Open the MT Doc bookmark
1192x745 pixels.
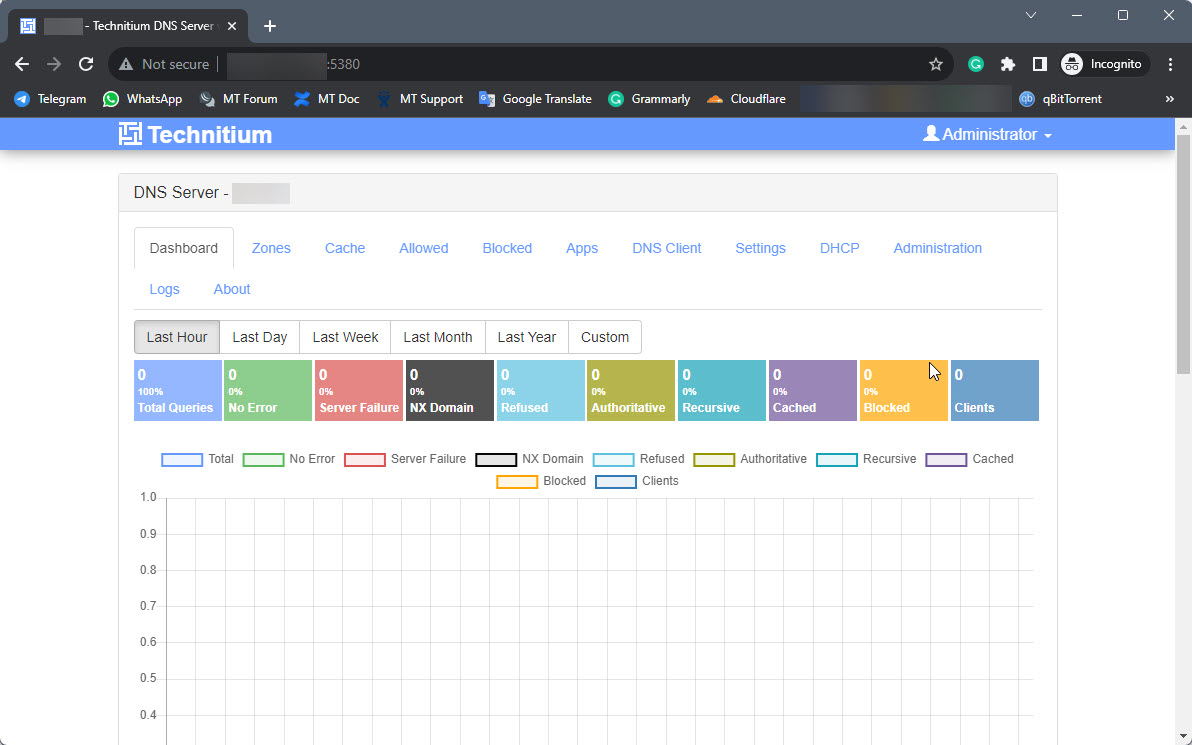(x=327, y=99)
